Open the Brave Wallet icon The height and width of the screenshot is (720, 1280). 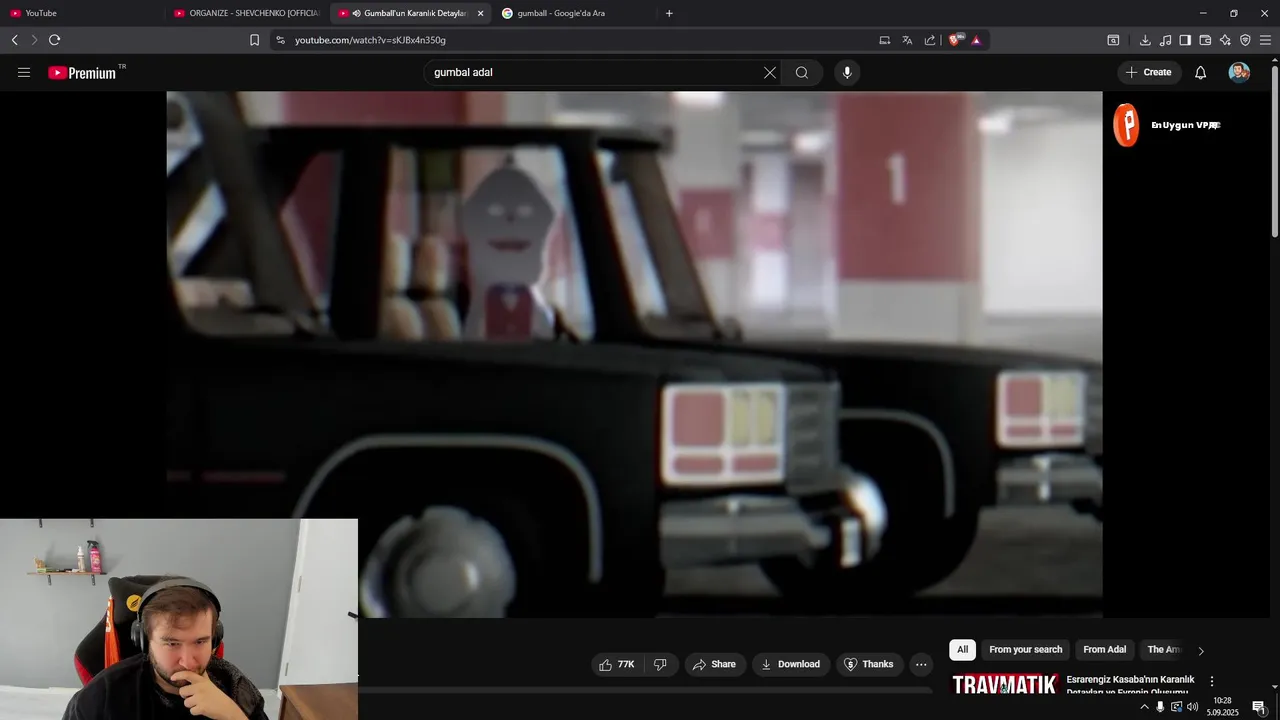coord(1205,40)
